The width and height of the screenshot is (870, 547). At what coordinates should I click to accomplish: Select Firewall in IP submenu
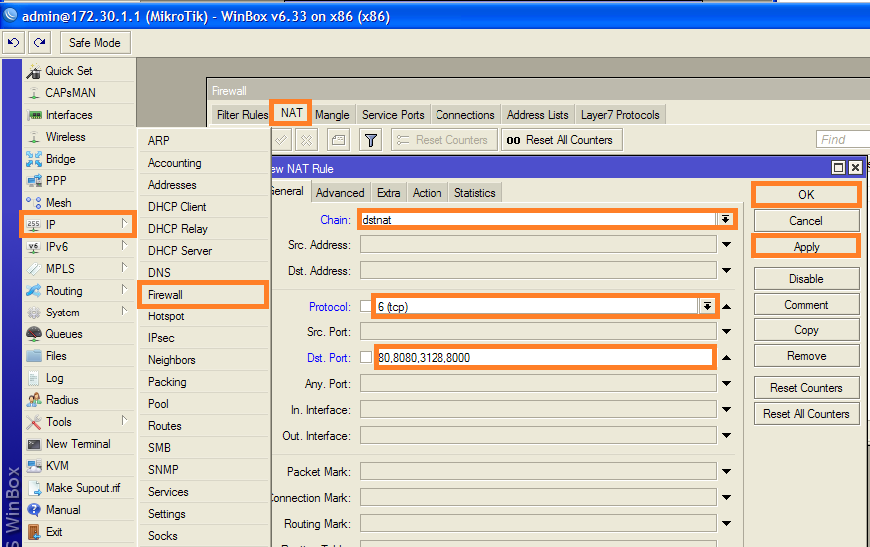tap(203, 295)
